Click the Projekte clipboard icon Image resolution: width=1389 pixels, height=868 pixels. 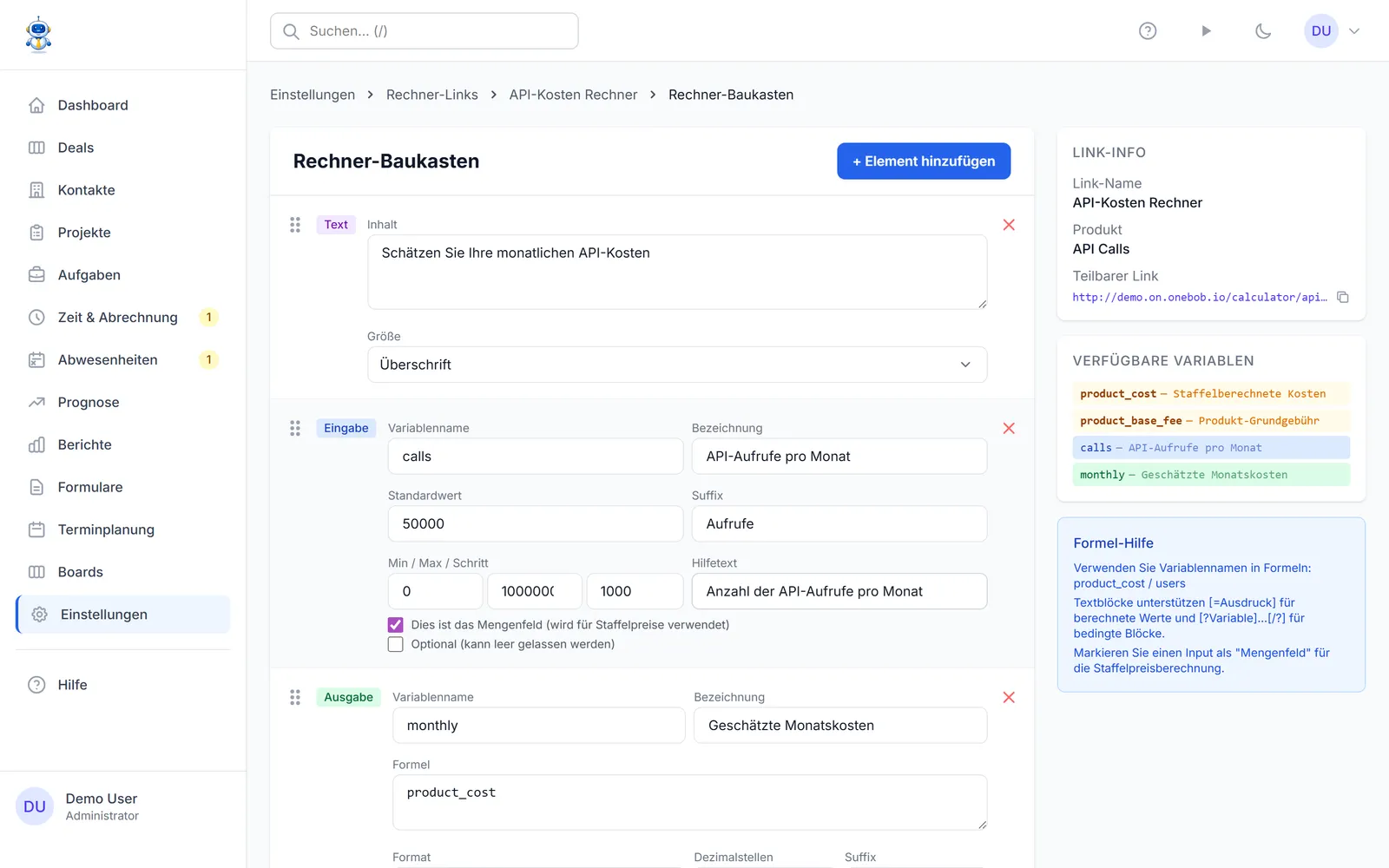(x=36, y=233)
